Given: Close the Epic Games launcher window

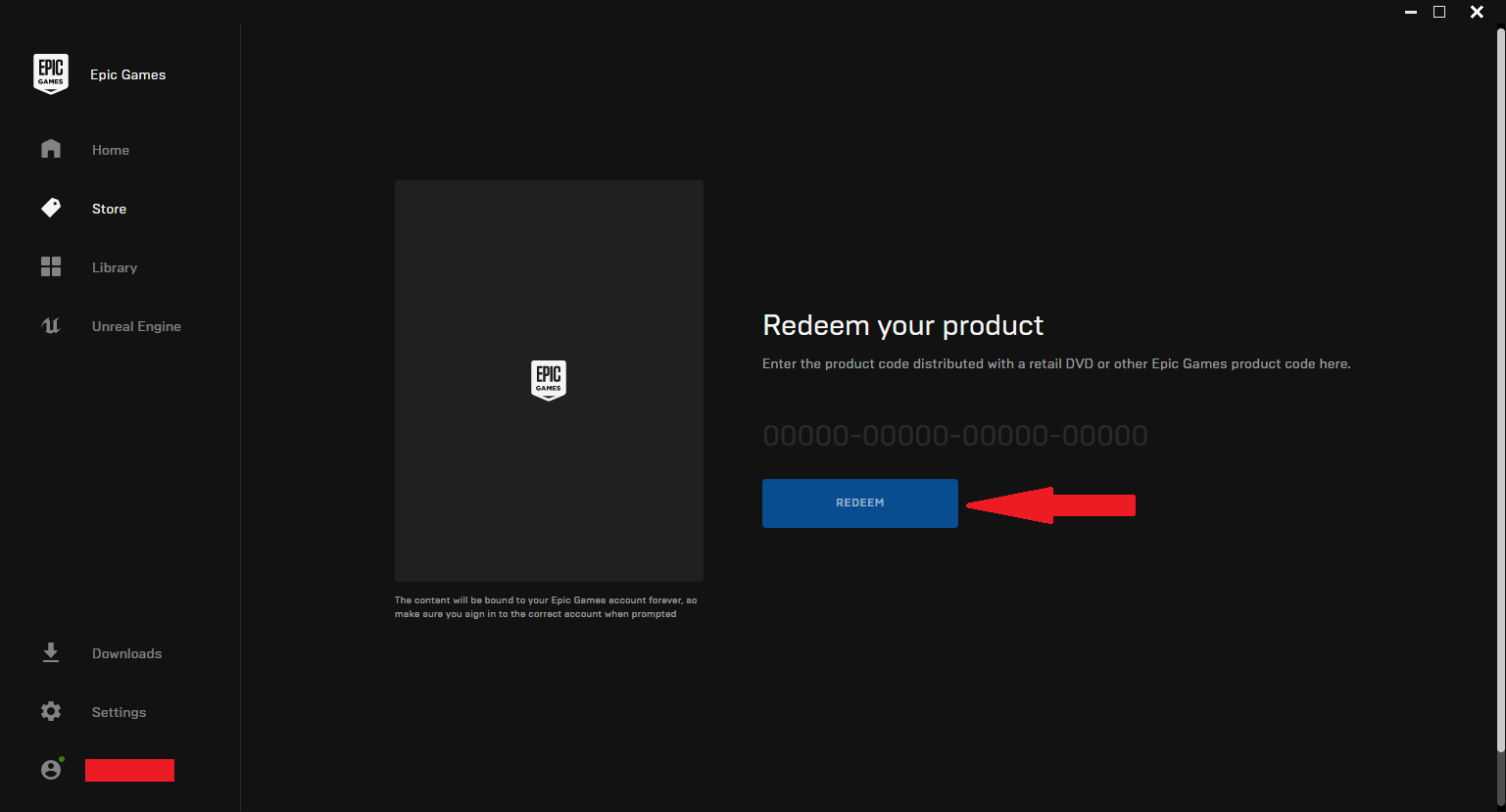Looking at the screenshot, I should (x=1477, y=13).
